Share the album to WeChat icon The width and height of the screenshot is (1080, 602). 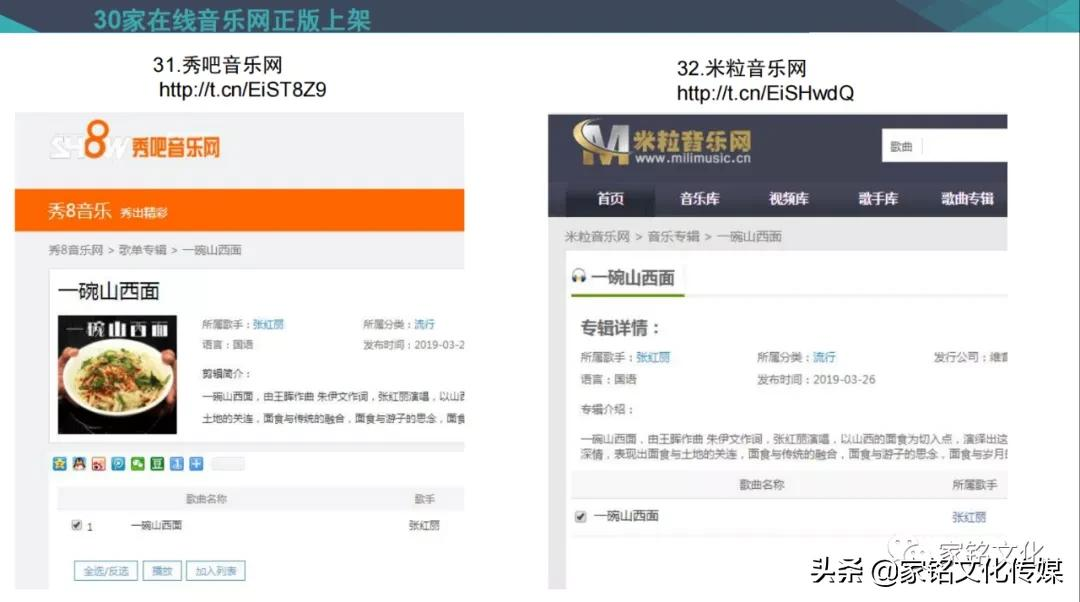pyautogui.click(x=136, y=463)
